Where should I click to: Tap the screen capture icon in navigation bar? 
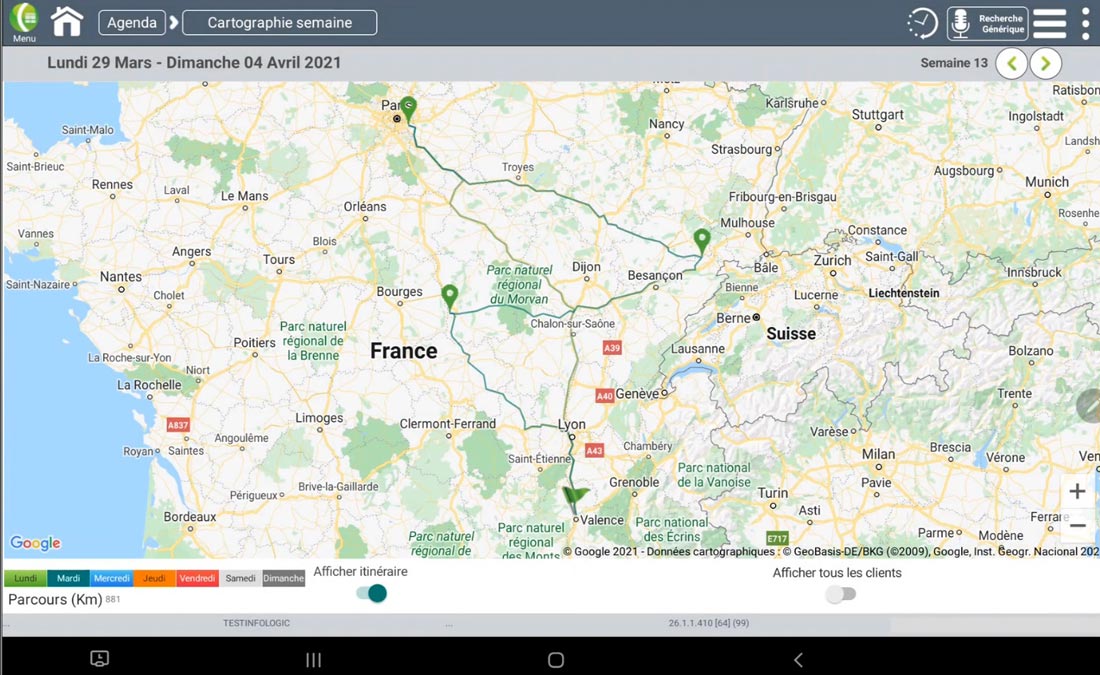[x=100, y=658]
